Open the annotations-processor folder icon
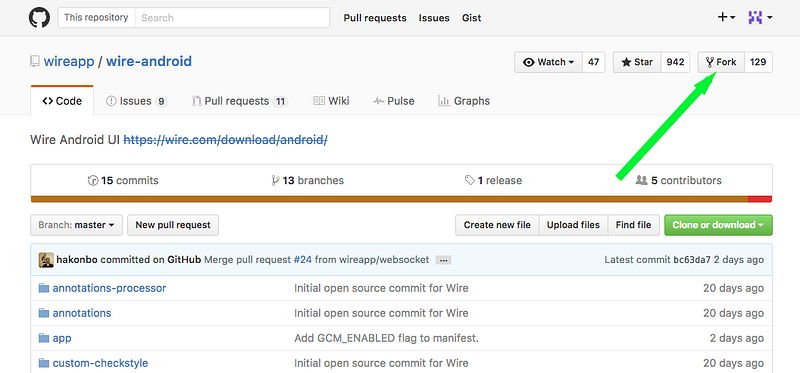 44,288
